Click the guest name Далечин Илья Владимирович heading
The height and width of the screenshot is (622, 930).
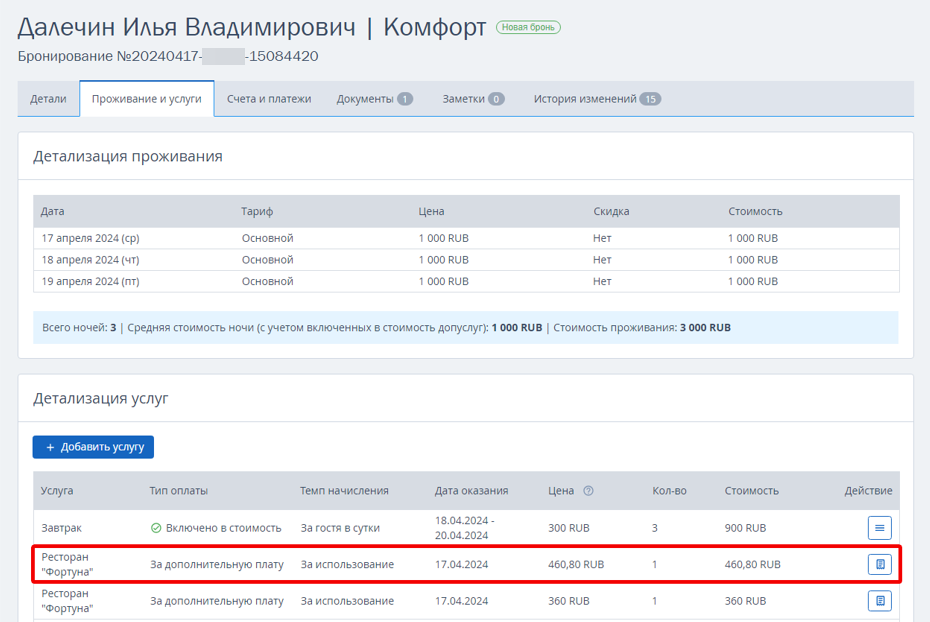186,28
